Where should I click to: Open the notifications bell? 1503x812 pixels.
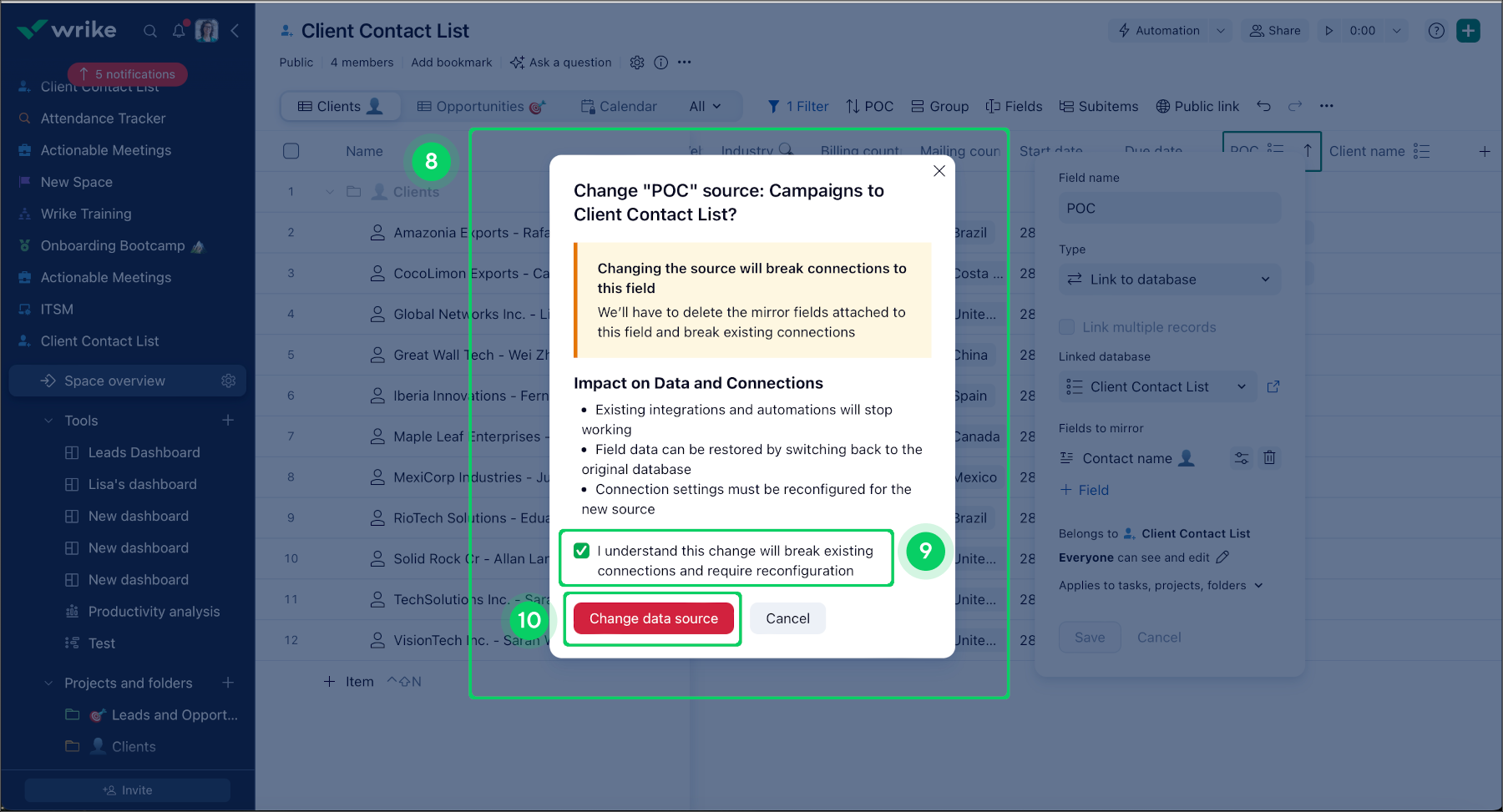[x=179, y=31]
